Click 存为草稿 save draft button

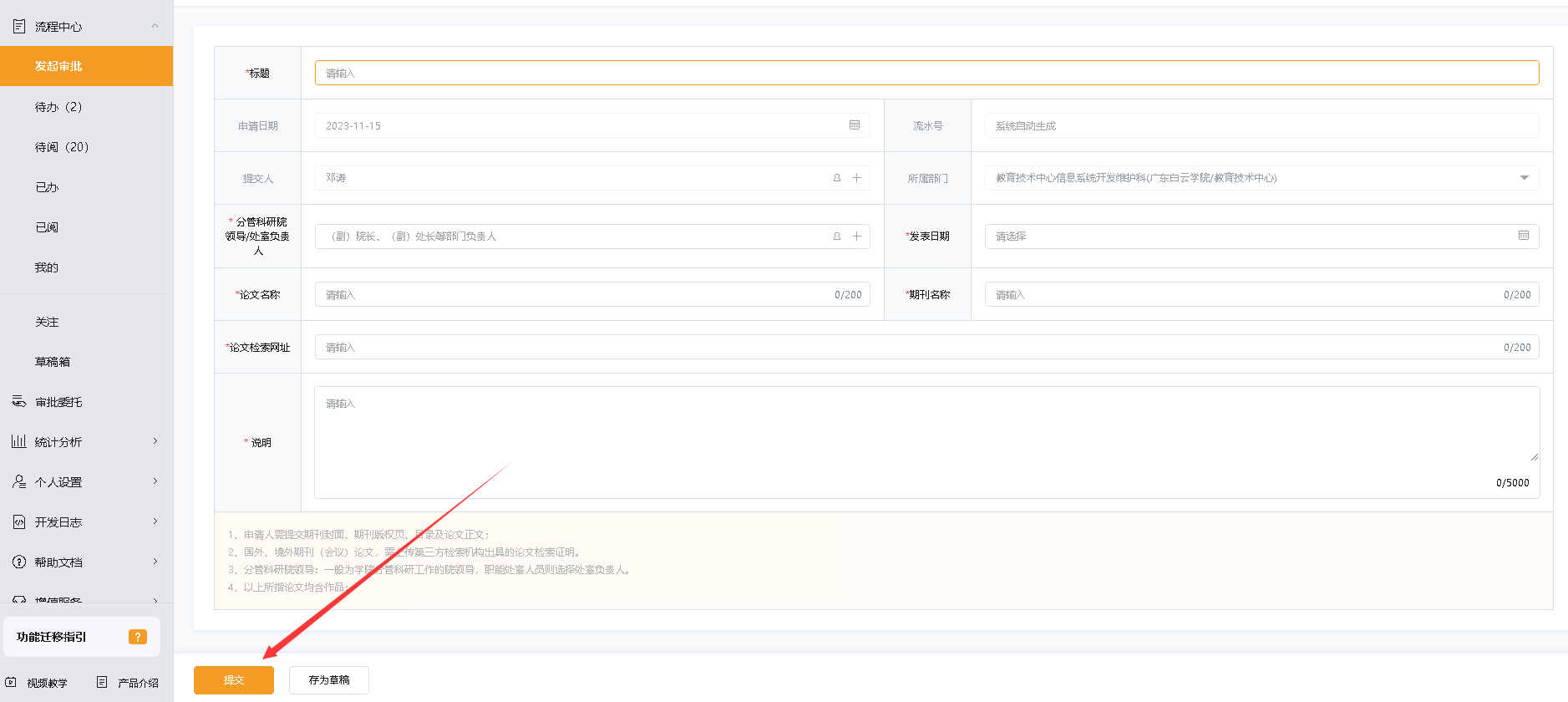(329, 680)
